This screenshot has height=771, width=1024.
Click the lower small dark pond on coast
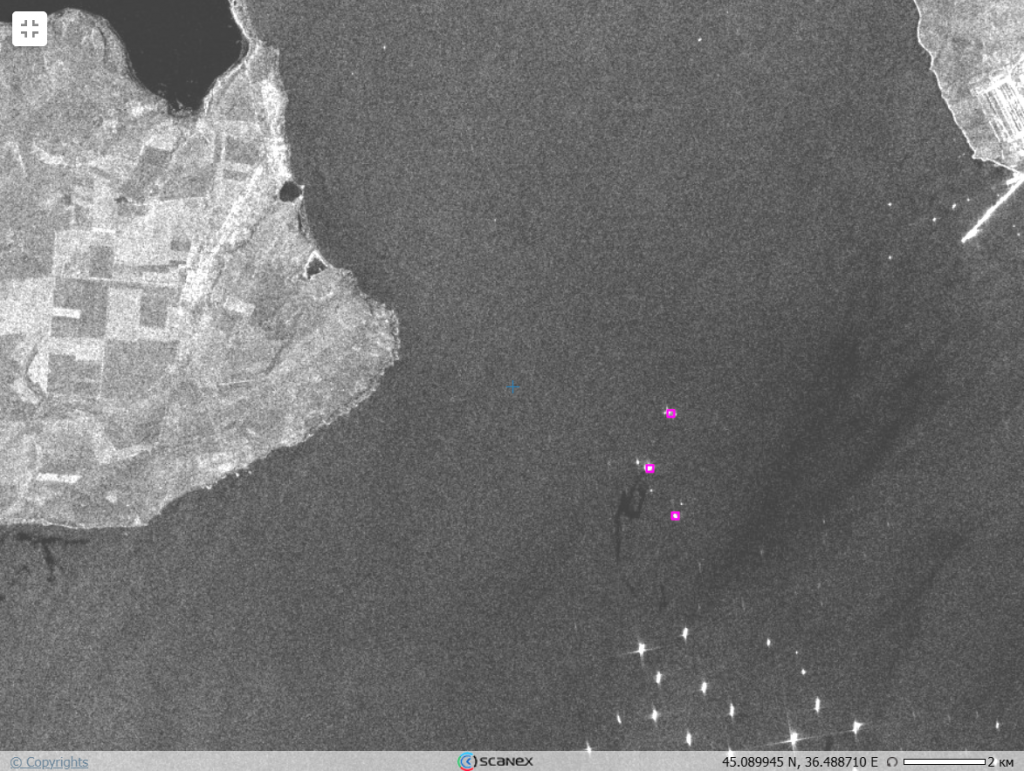click(x=315, y=266)
